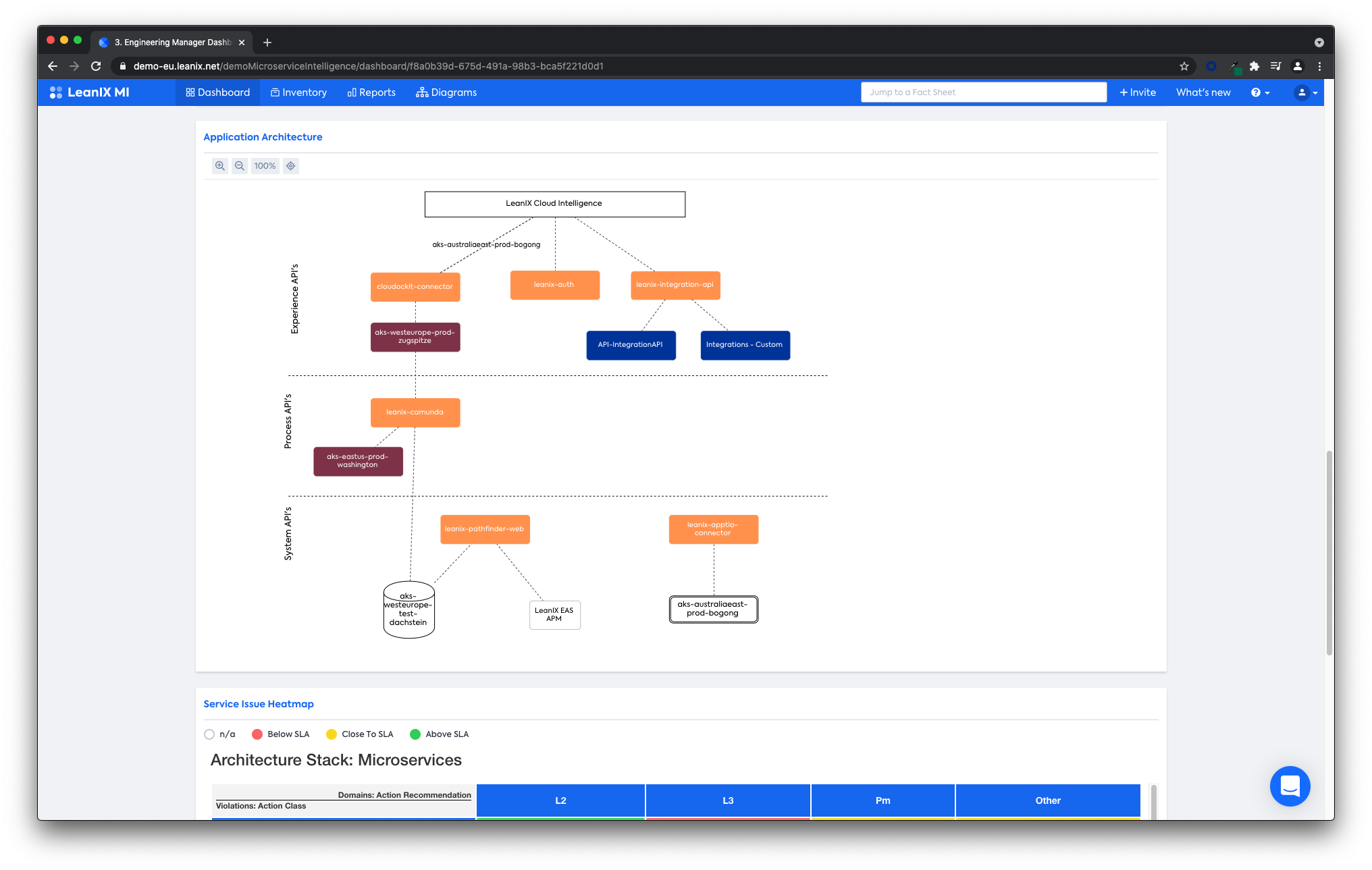Expand the help question mark dropdown
The image size is (1372, 870).
coord(1260,92)
